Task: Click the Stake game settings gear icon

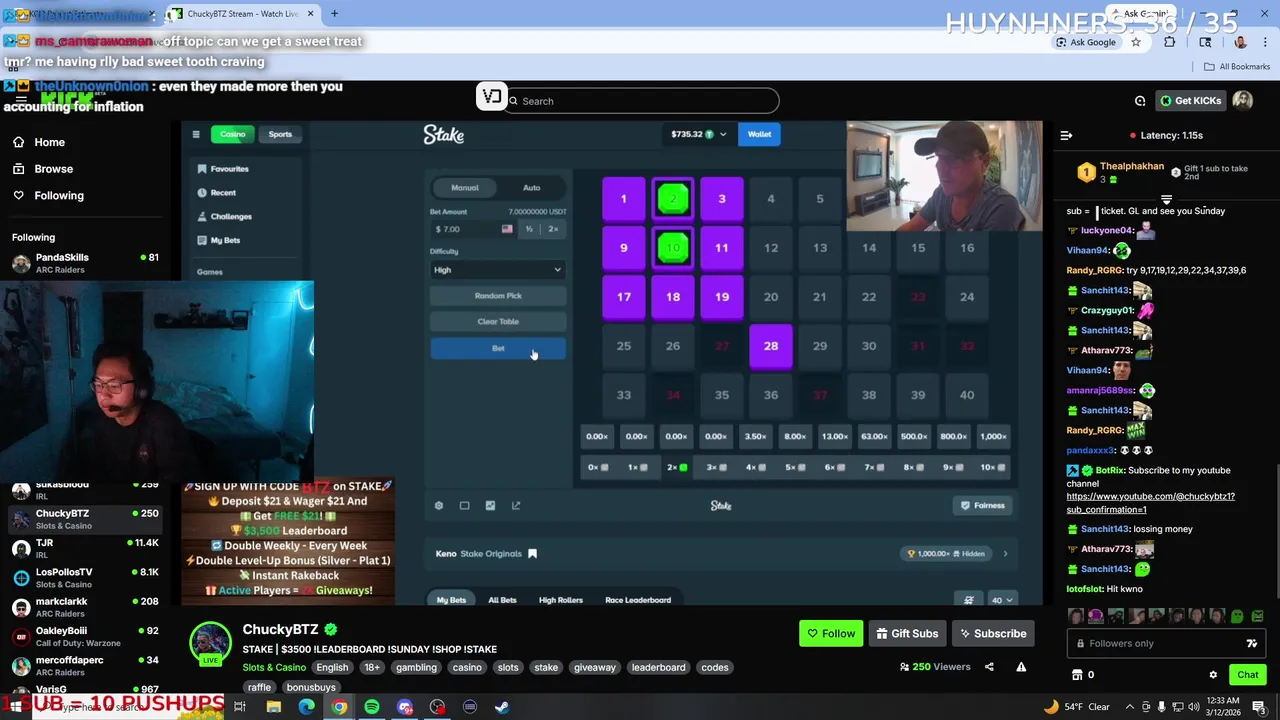Action: tap(438, 505)
